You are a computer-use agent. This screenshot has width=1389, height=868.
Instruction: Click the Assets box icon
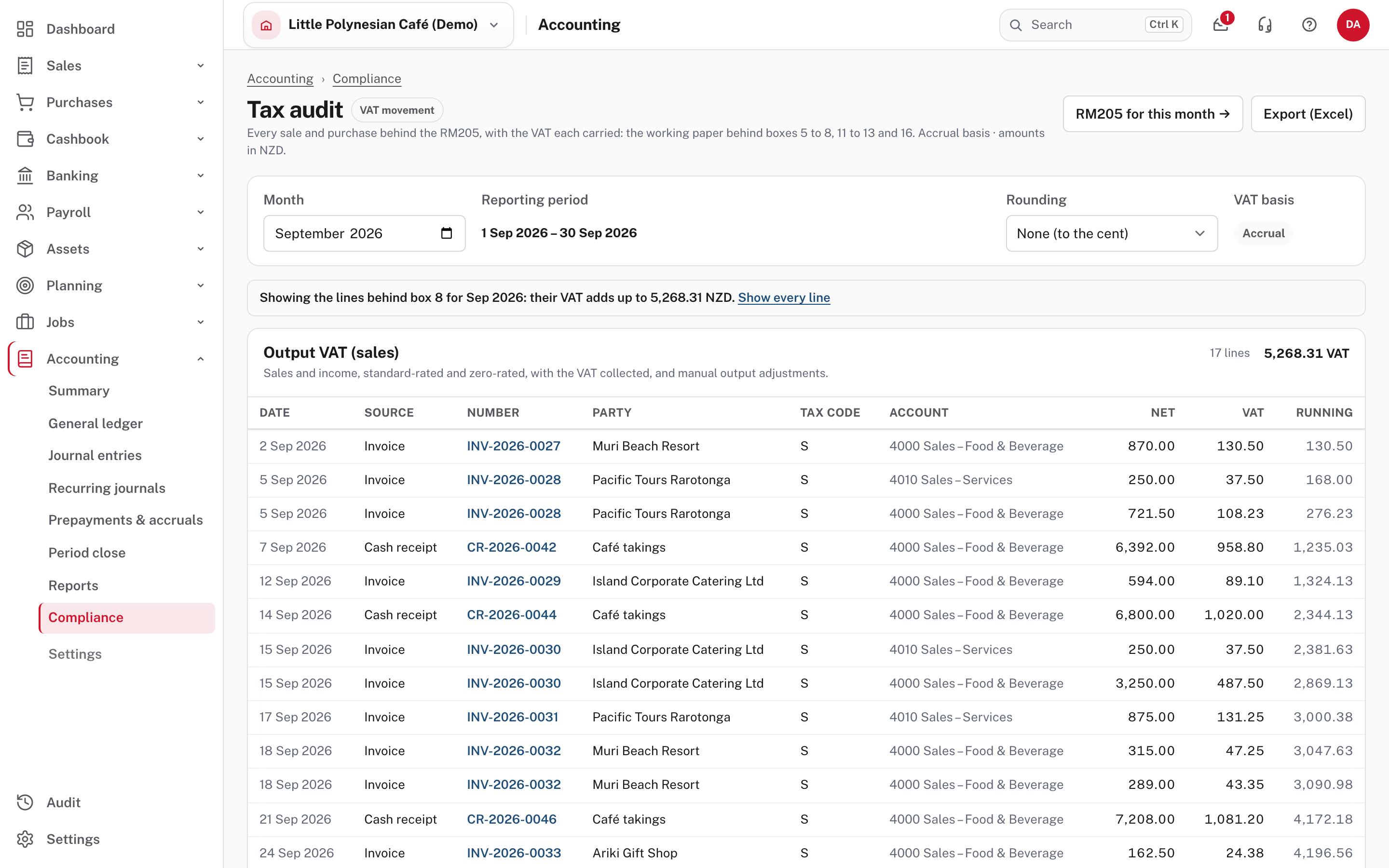pyautogui.click(x=25, y=249)
